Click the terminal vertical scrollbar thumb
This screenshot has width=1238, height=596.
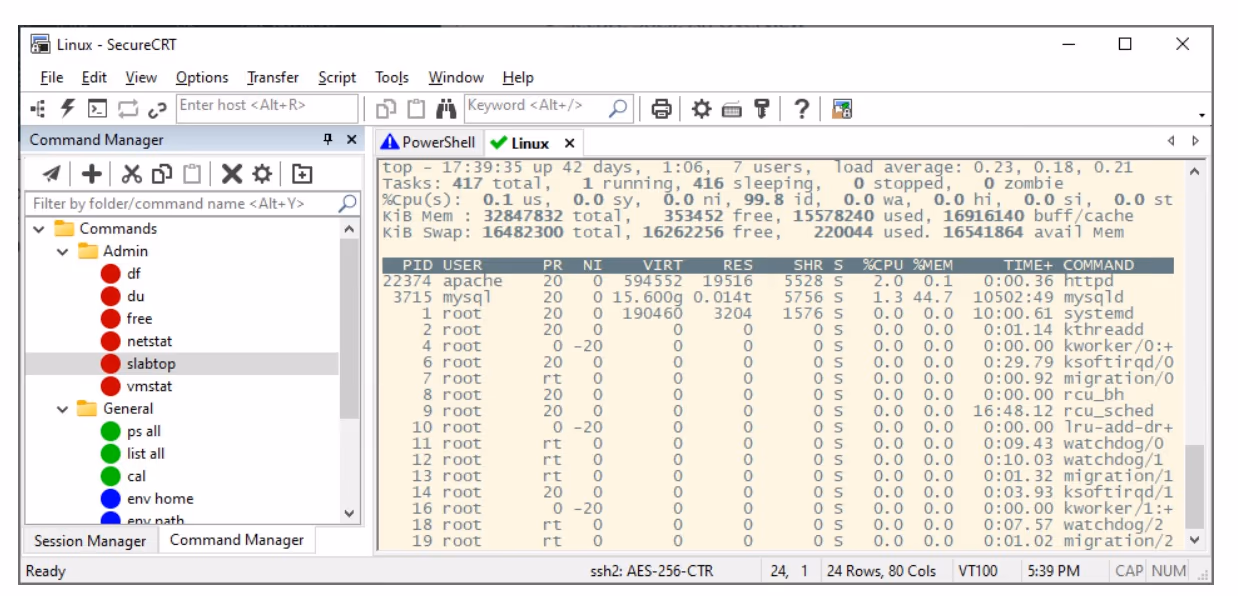(1194, 485)
